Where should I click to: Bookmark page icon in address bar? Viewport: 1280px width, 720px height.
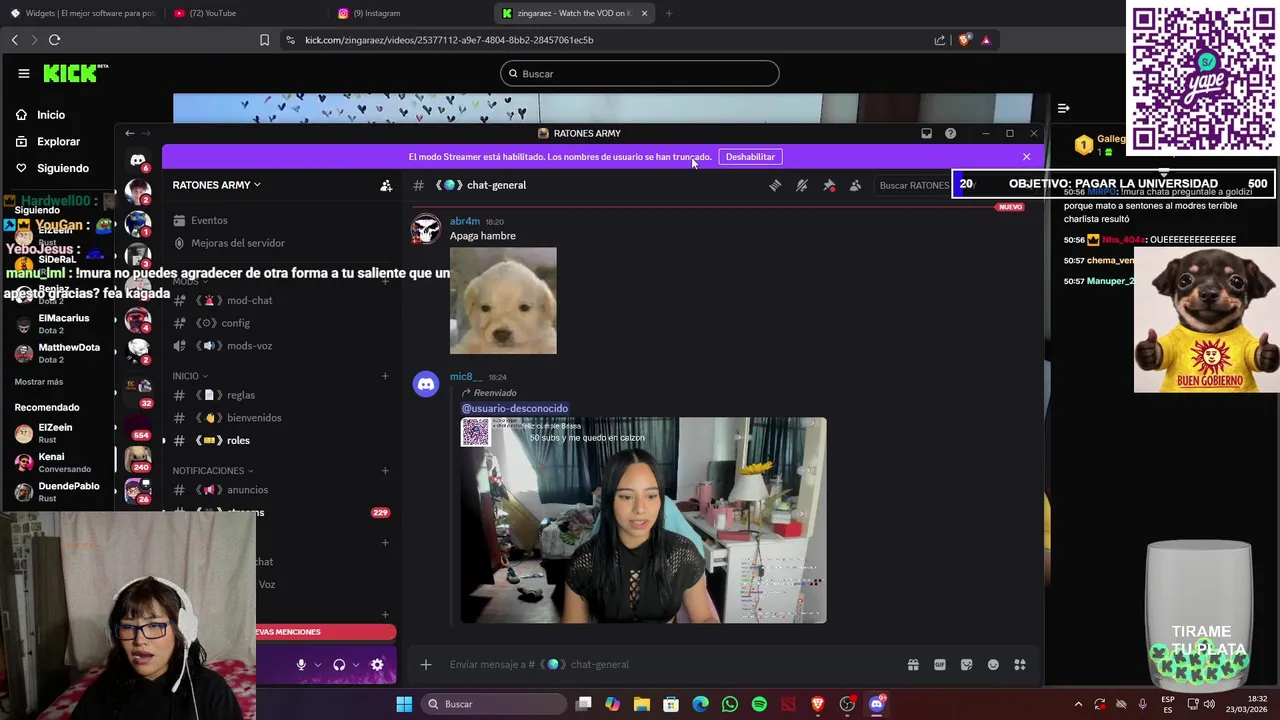[x=264, y=40]
